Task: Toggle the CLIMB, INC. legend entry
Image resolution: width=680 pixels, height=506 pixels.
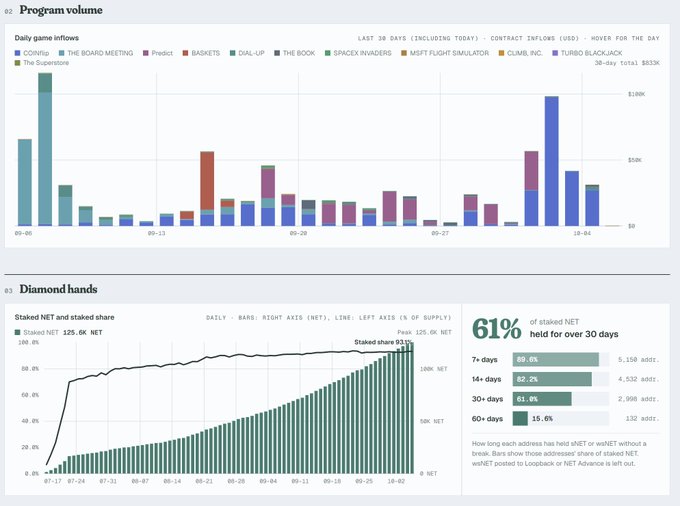Action: pos(520,53)
